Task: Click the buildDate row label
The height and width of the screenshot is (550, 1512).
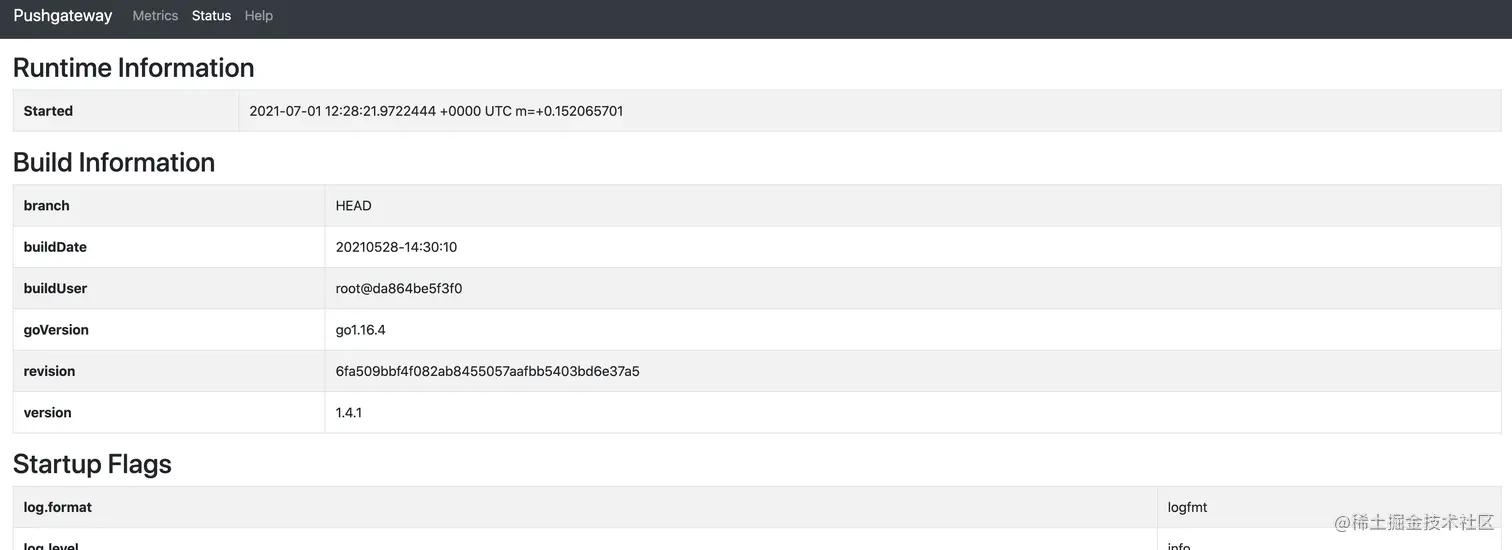Action: coord(55,247)
